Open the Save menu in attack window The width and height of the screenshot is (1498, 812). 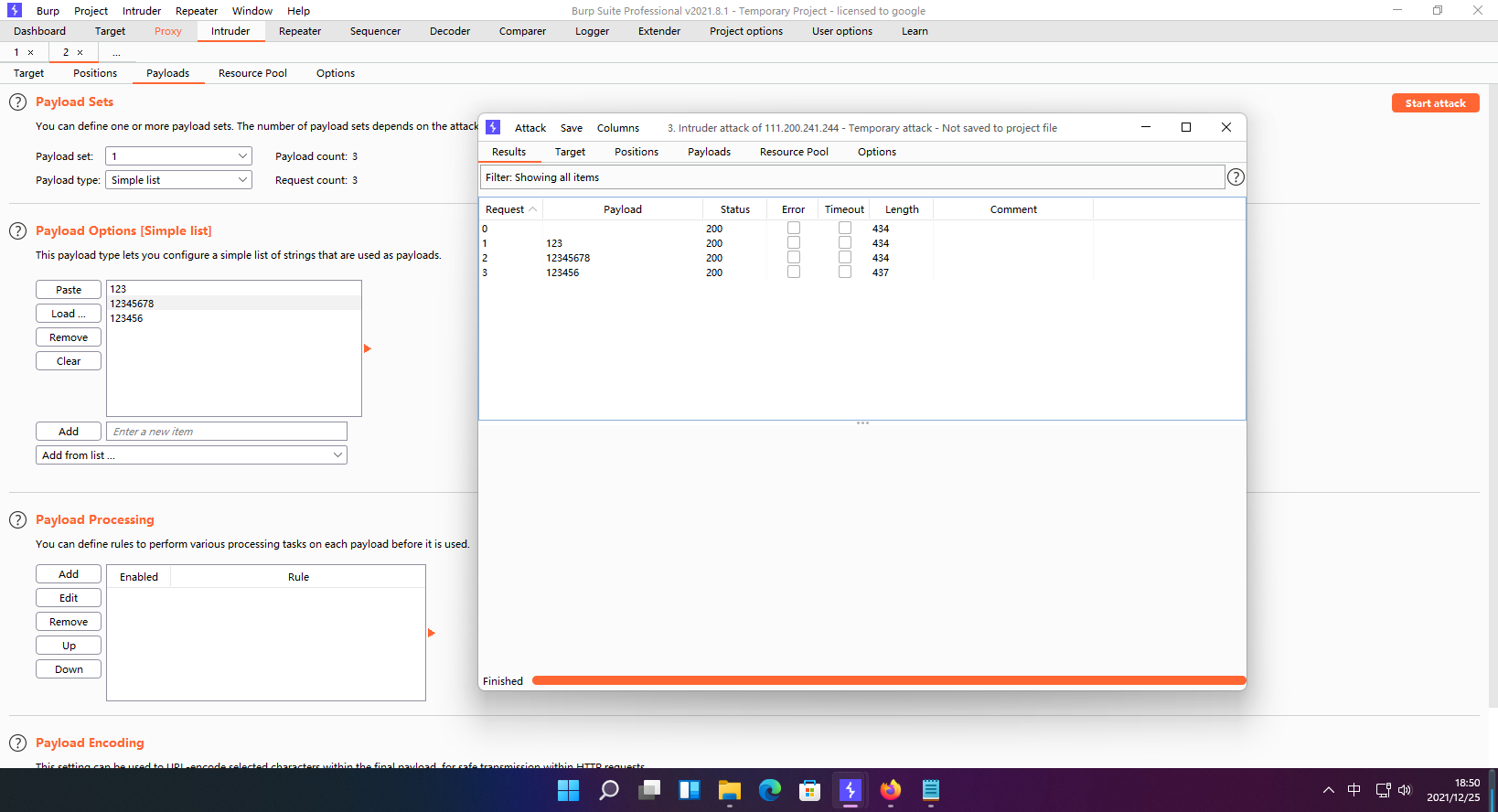click(572, 128)
